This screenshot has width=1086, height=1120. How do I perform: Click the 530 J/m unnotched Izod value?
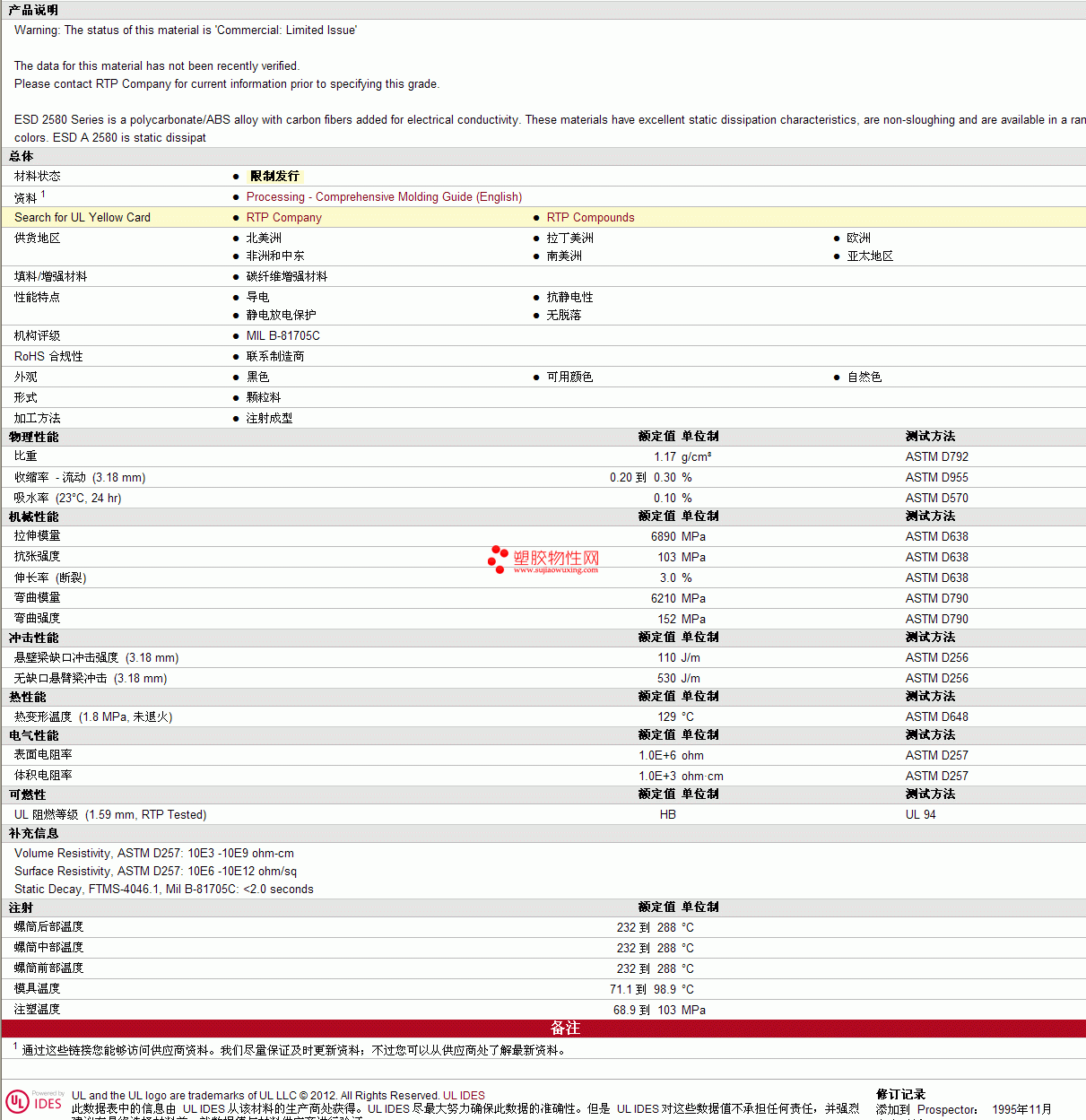click(679, 679)
